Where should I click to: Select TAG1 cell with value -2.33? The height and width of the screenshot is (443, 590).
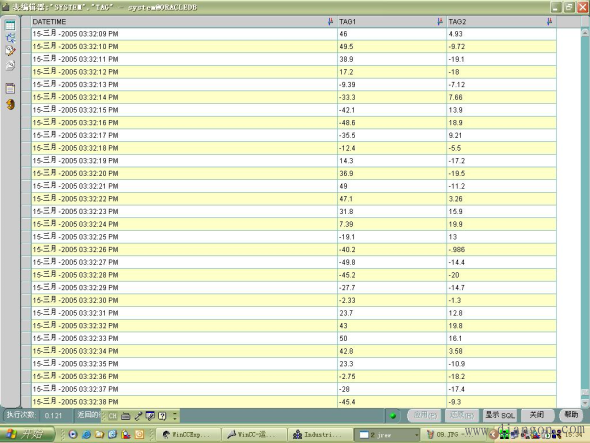392,300
